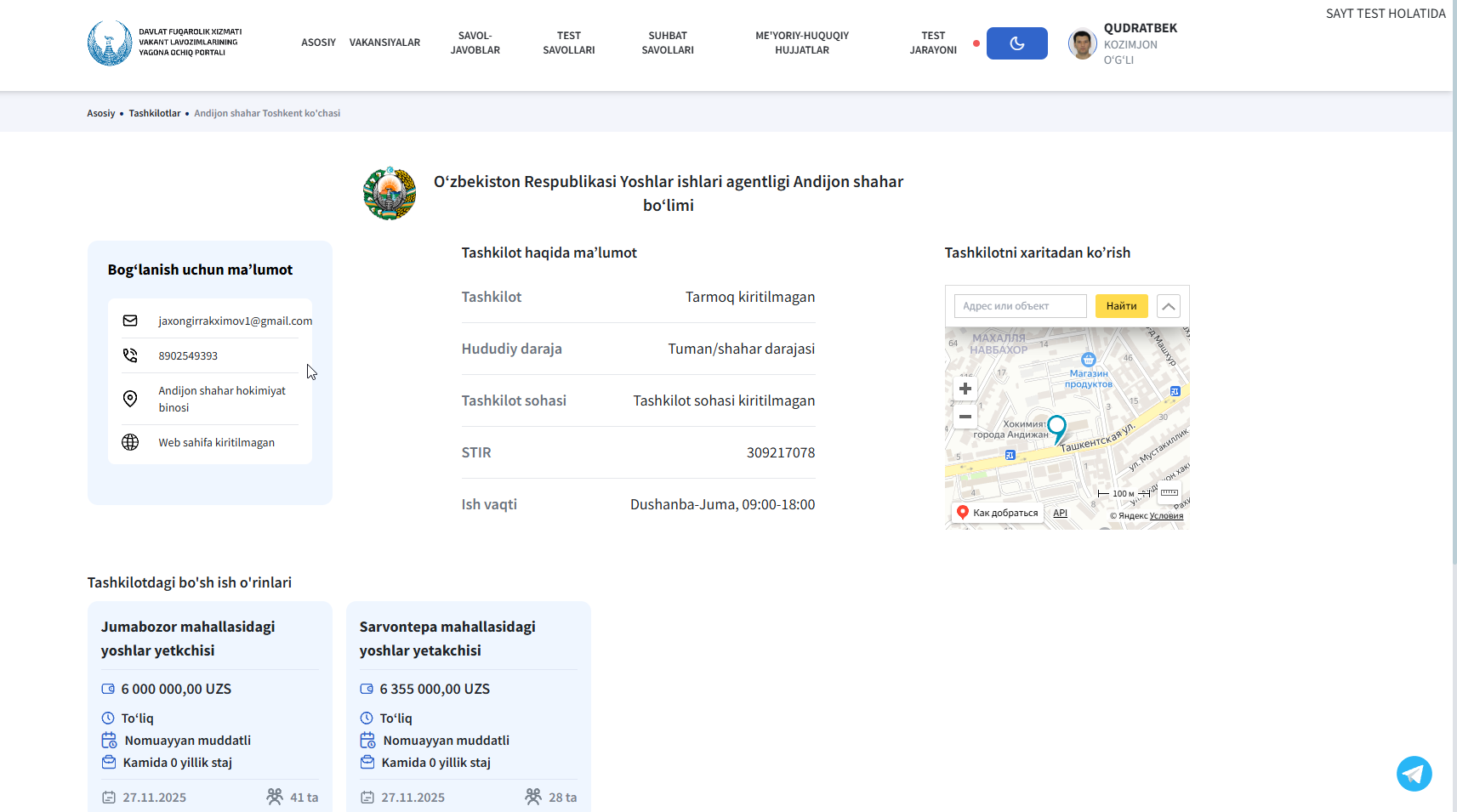The height and width of the screenshot is (812, 1457).
Task: Click the Andijon shahar hokimiyat binosi address
Action: 222,399
